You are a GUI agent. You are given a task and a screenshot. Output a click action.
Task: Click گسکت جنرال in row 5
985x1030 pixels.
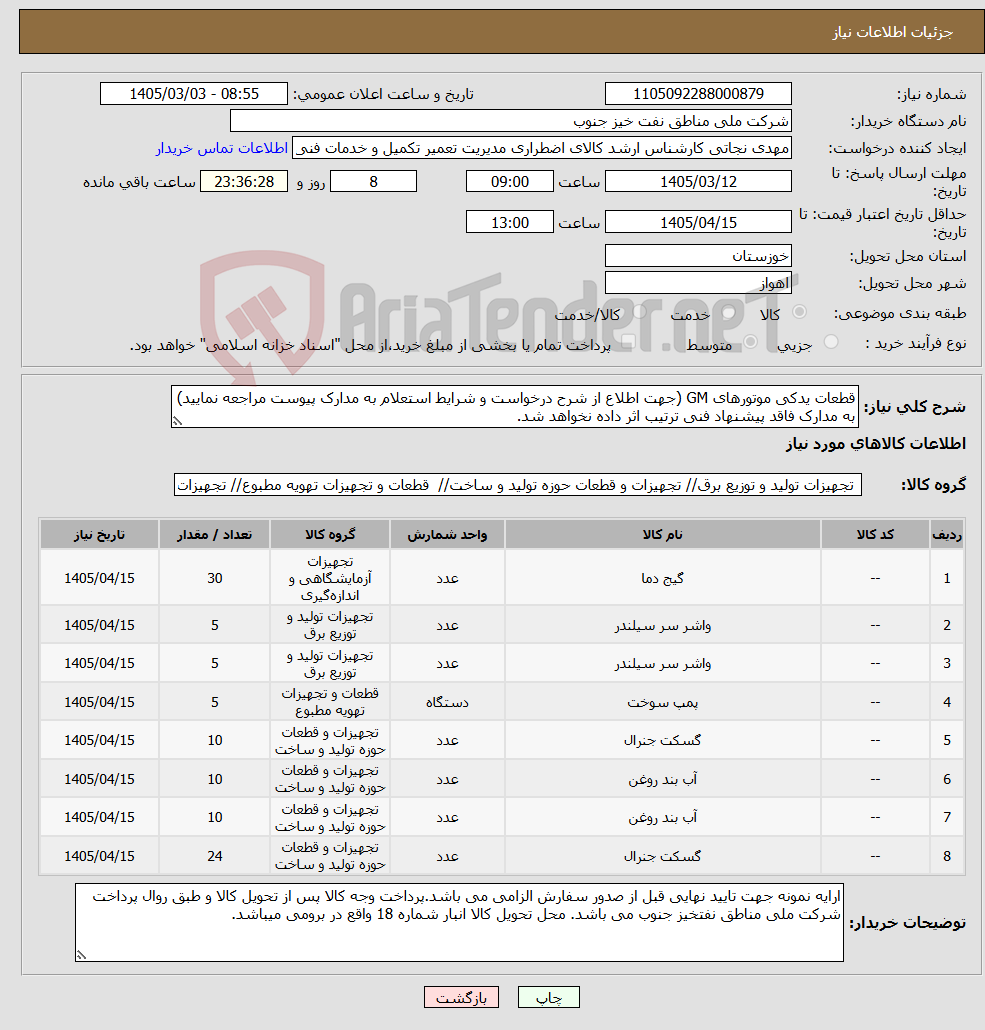(x=662, y=740)
